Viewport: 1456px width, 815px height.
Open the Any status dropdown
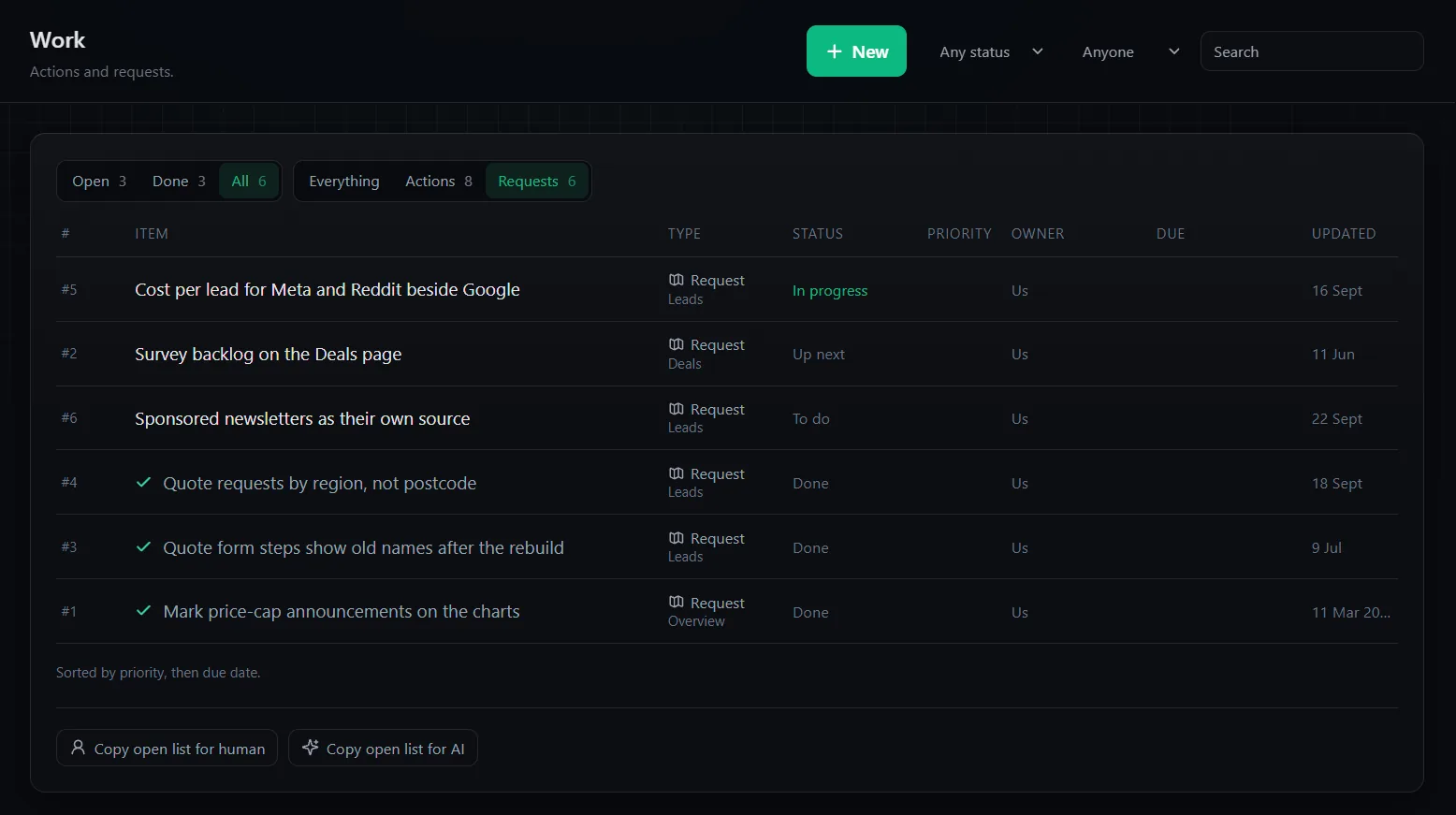tap(992, 51)
